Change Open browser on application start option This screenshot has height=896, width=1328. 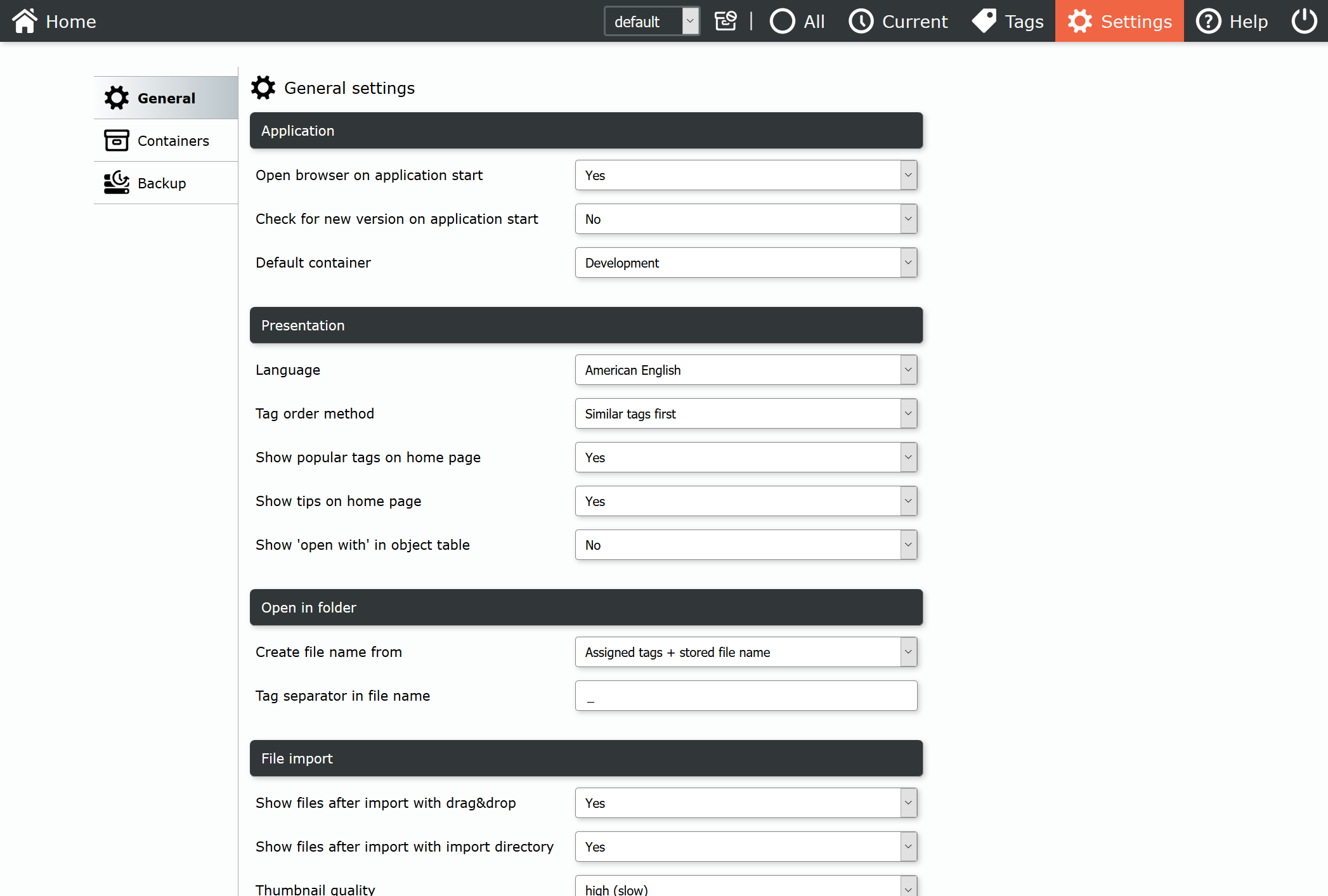[x=746, y=175]
